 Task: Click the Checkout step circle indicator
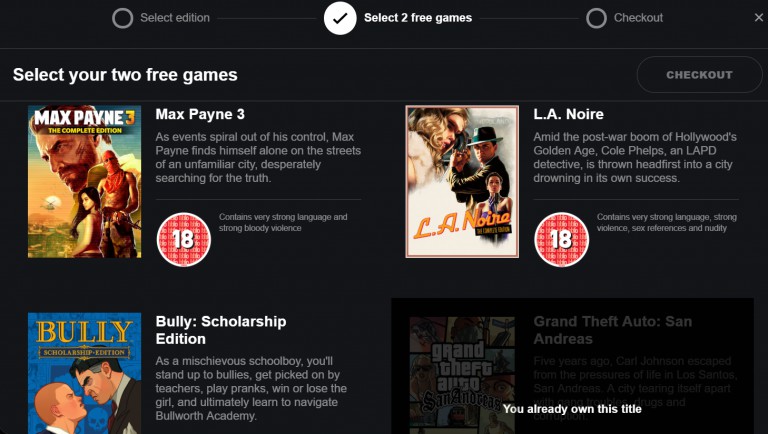[596, 18]
